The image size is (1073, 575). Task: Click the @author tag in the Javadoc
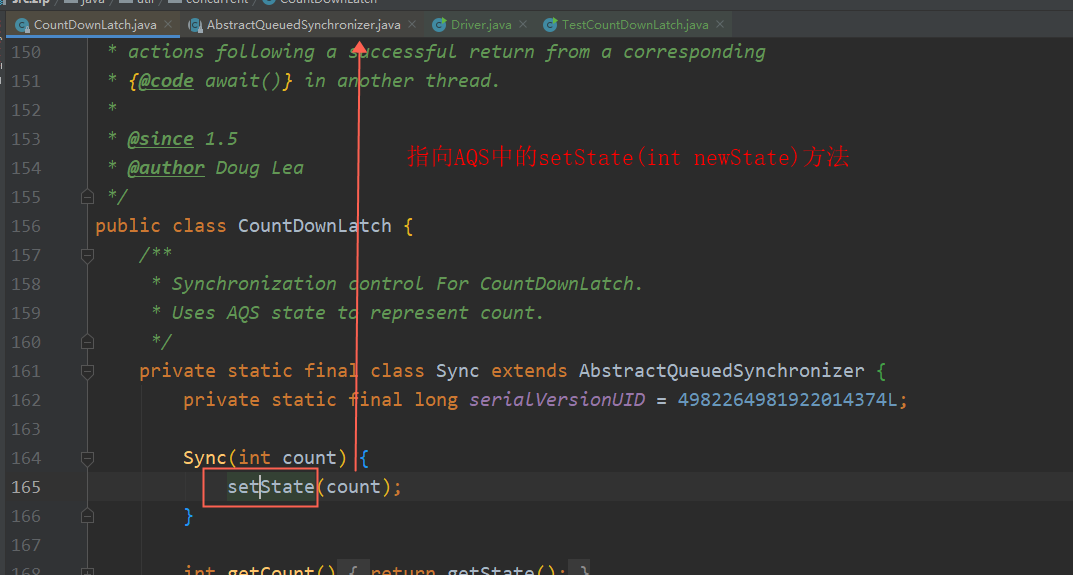[166, 168]
